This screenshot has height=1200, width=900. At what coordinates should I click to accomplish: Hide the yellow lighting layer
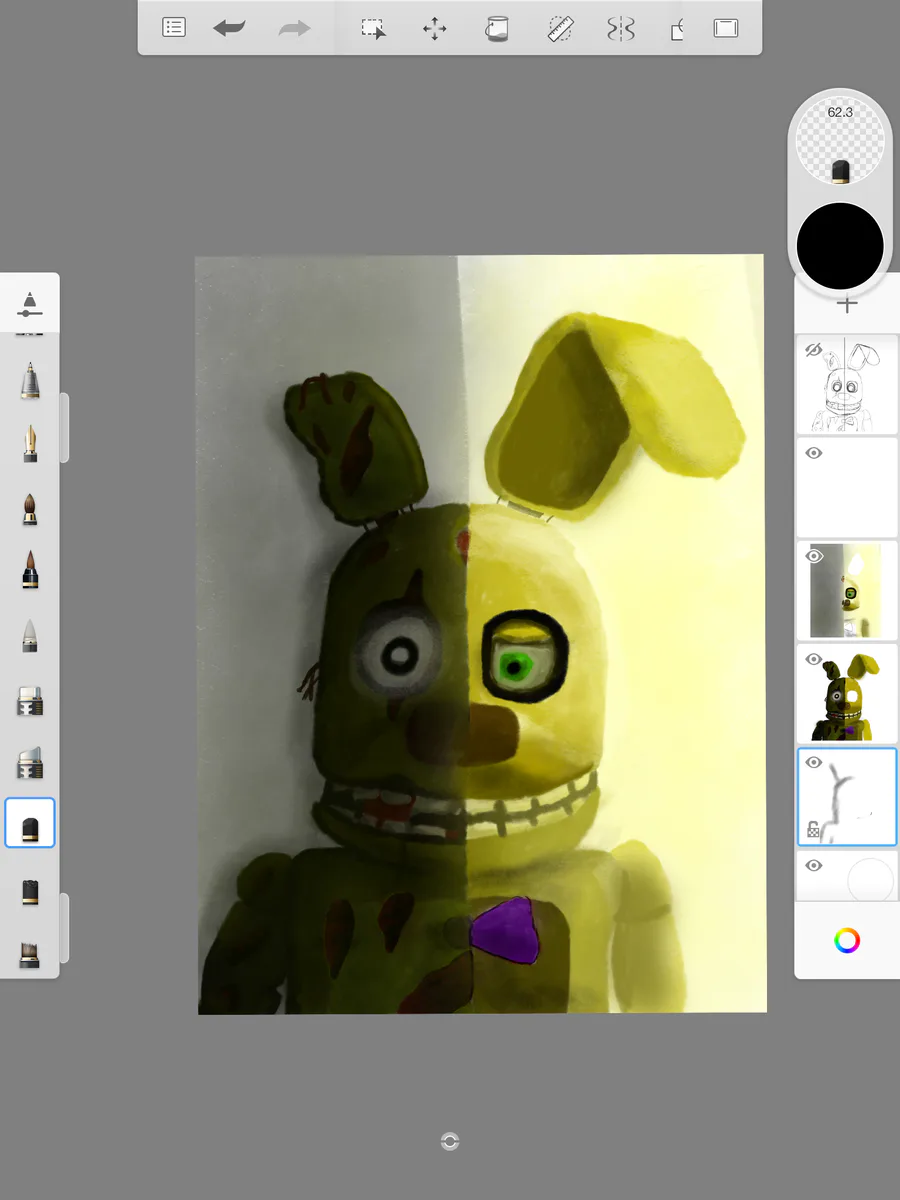click(813, 556)
